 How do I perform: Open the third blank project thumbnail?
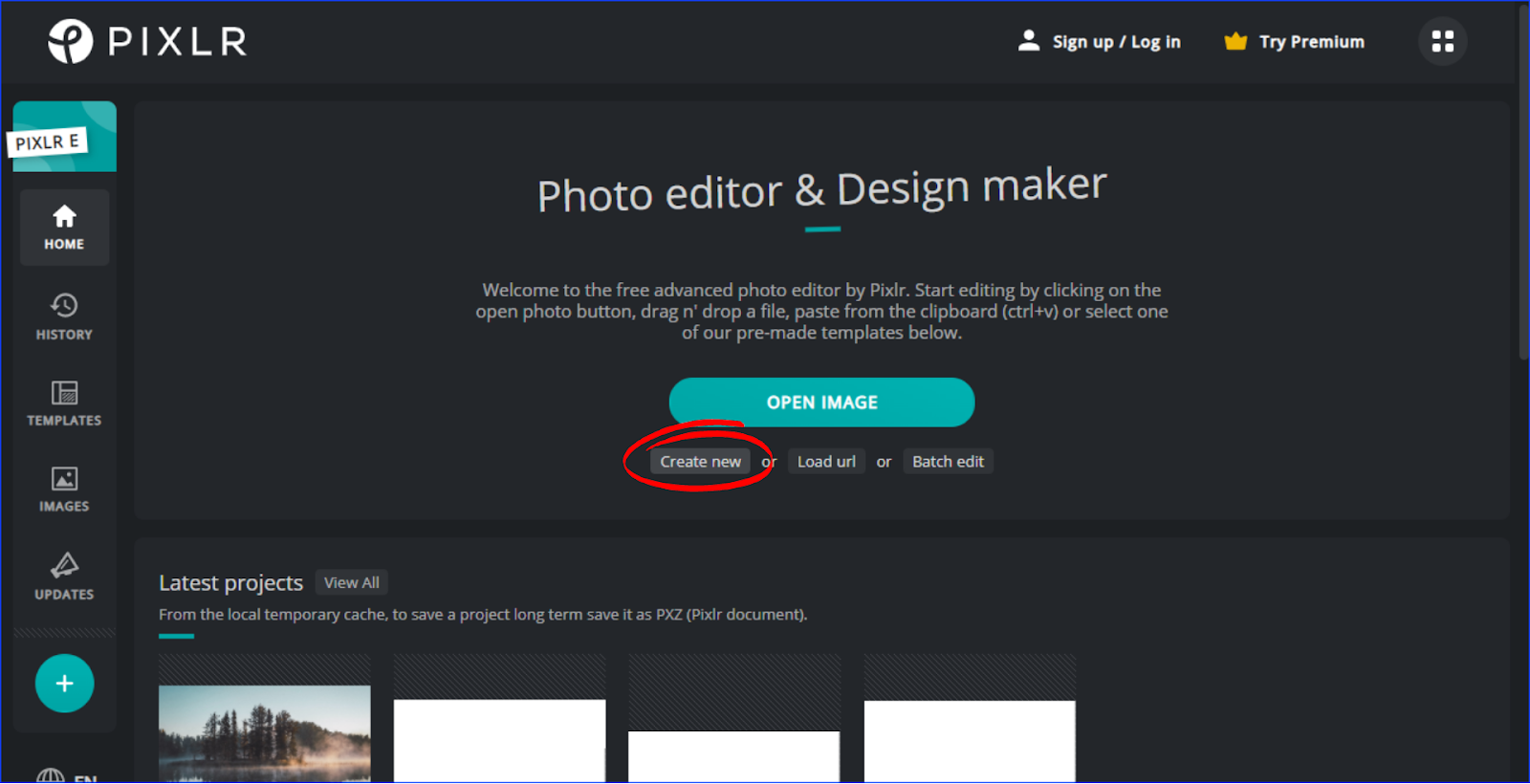click(x=734, y=719)
